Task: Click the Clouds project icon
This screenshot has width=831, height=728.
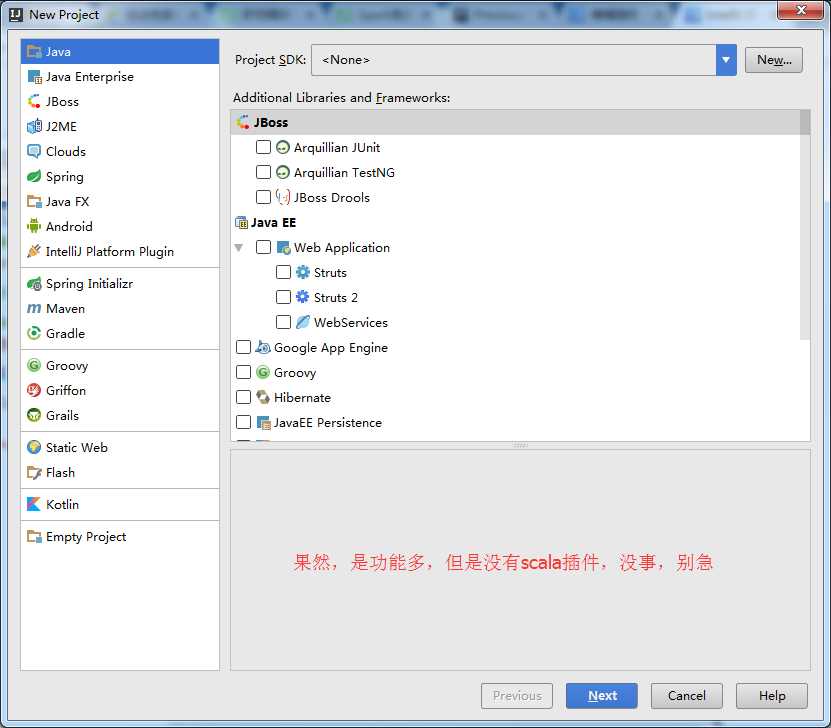Action: pos(34,152)
